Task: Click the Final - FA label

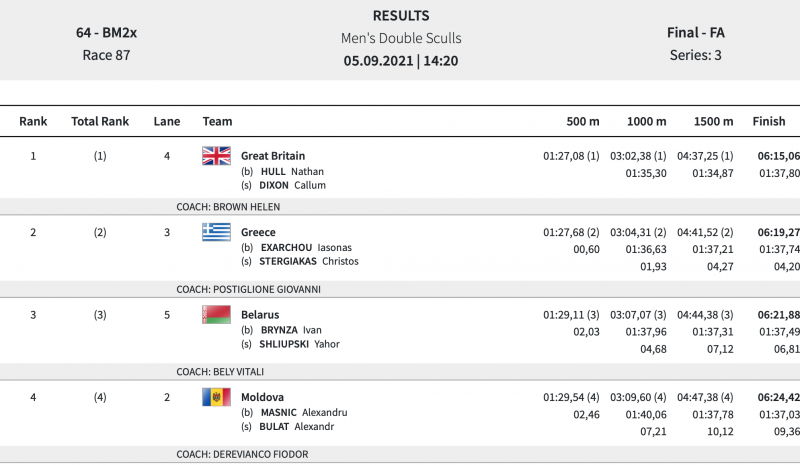Action: pos(696,33)
